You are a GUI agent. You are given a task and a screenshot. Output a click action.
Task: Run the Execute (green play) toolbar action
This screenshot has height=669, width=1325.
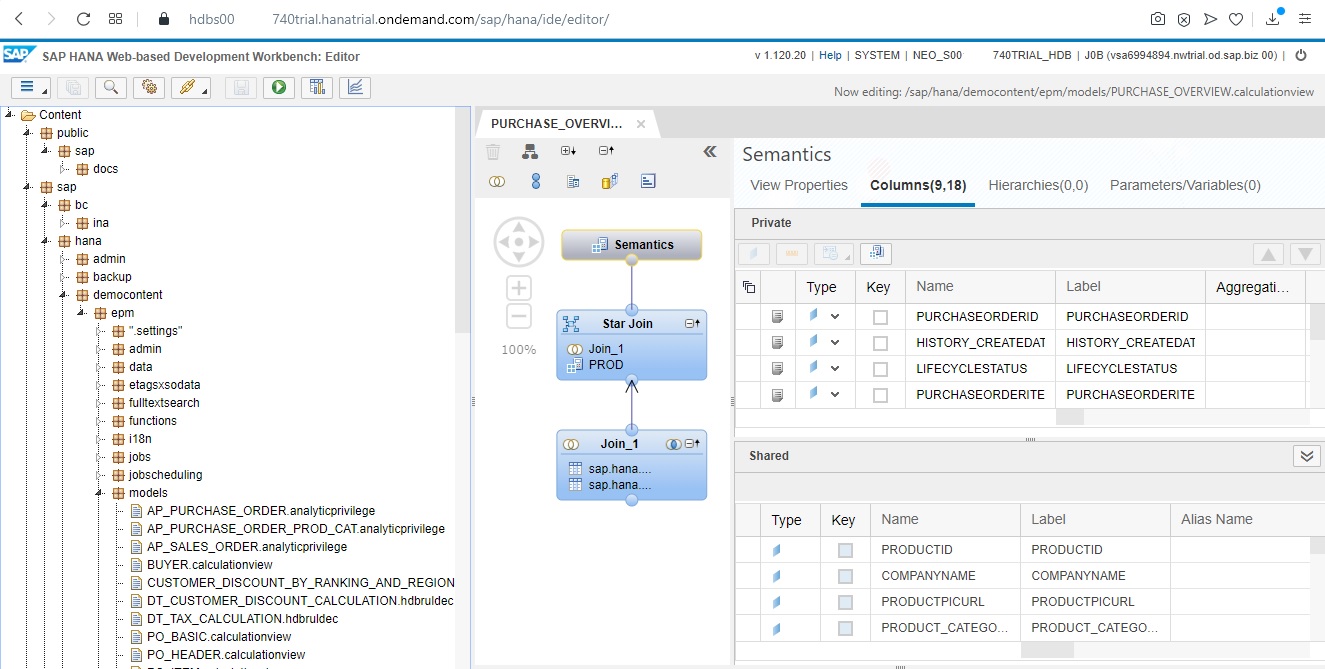(279, 88)
